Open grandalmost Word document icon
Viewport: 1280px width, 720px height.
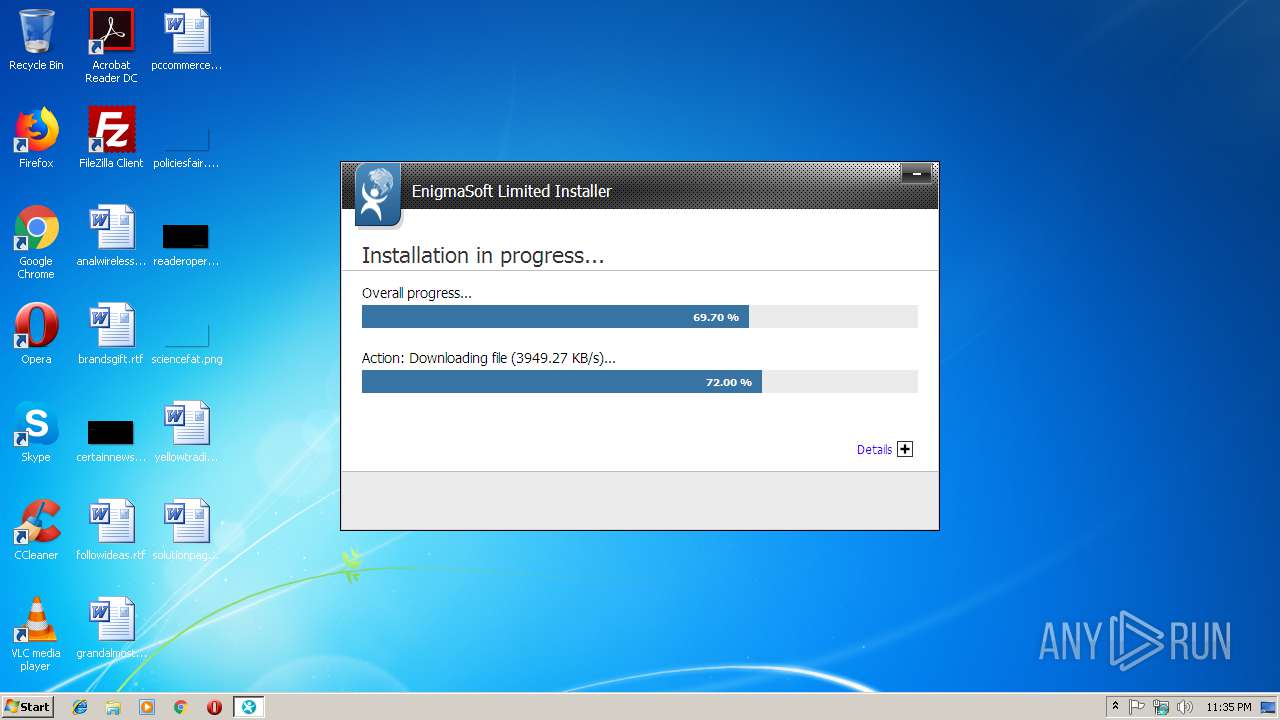pyautogui.click(x=111, y=628)
